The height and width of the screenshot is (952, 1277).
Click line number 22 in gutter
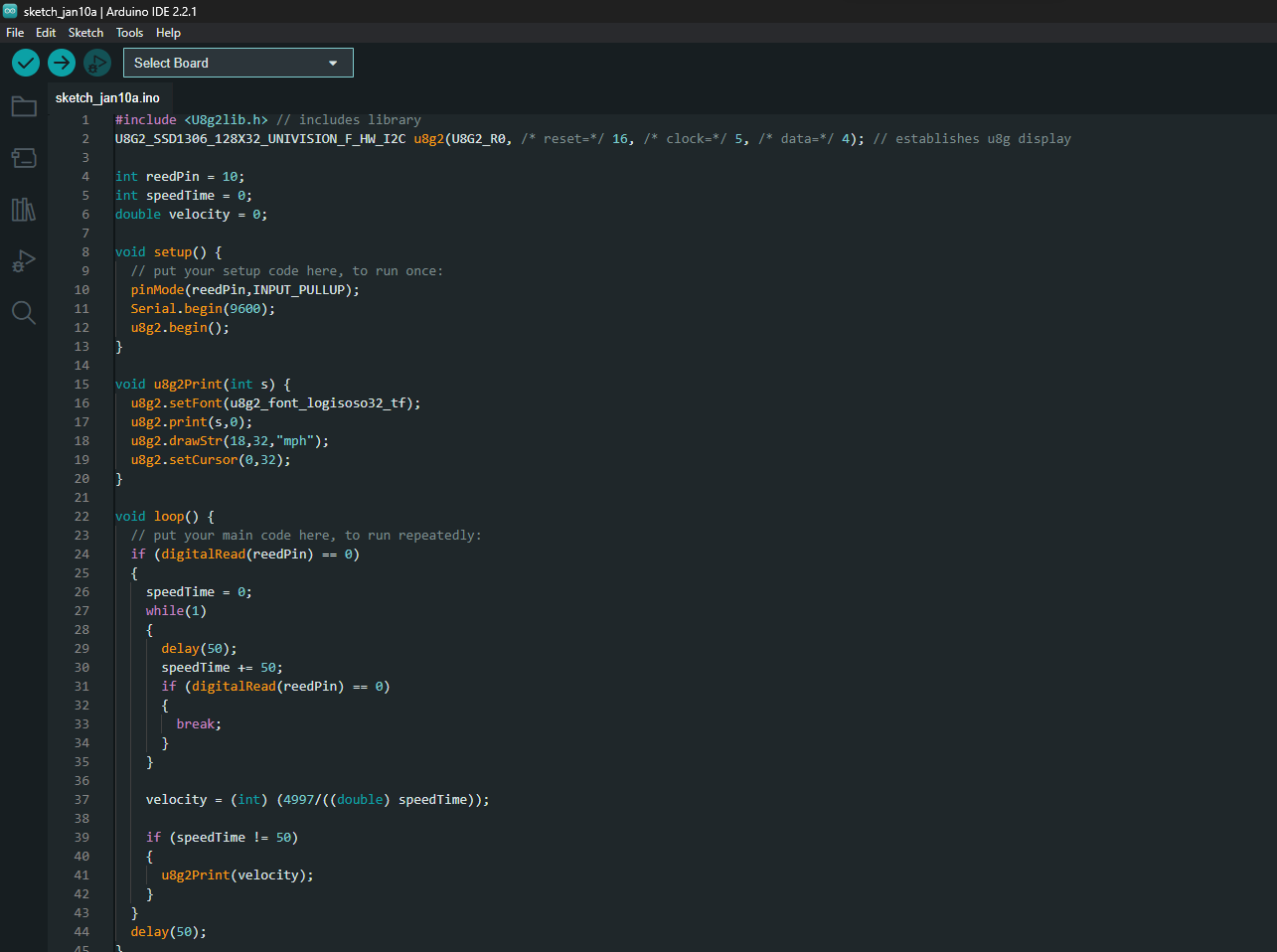[81, 516]
